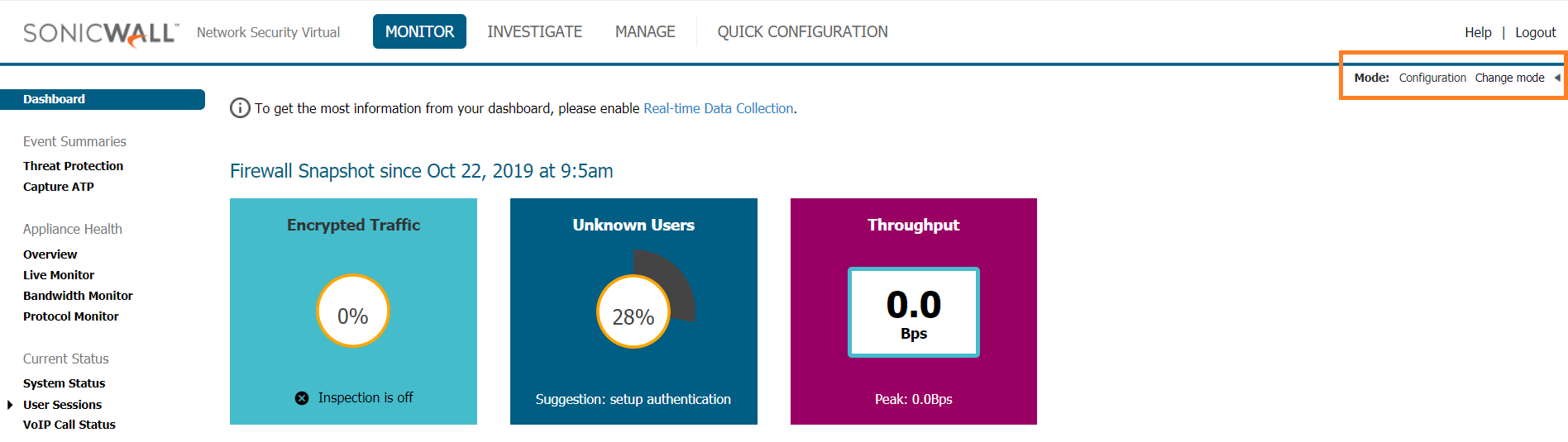Screen dimensions: 1568x442
Task: Click the Throughput 0.0 Bps readout box
Action: coord(913,312)
